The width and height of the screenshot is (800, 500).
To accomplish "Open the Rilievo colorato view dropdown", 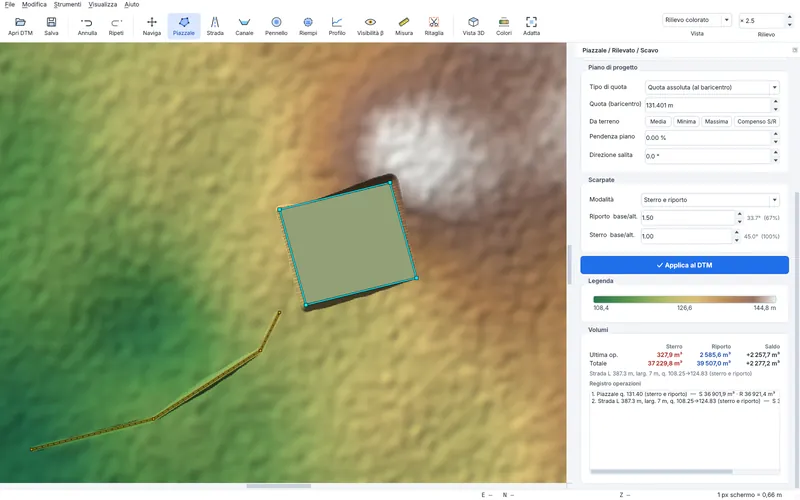I will tap(697, 20).
